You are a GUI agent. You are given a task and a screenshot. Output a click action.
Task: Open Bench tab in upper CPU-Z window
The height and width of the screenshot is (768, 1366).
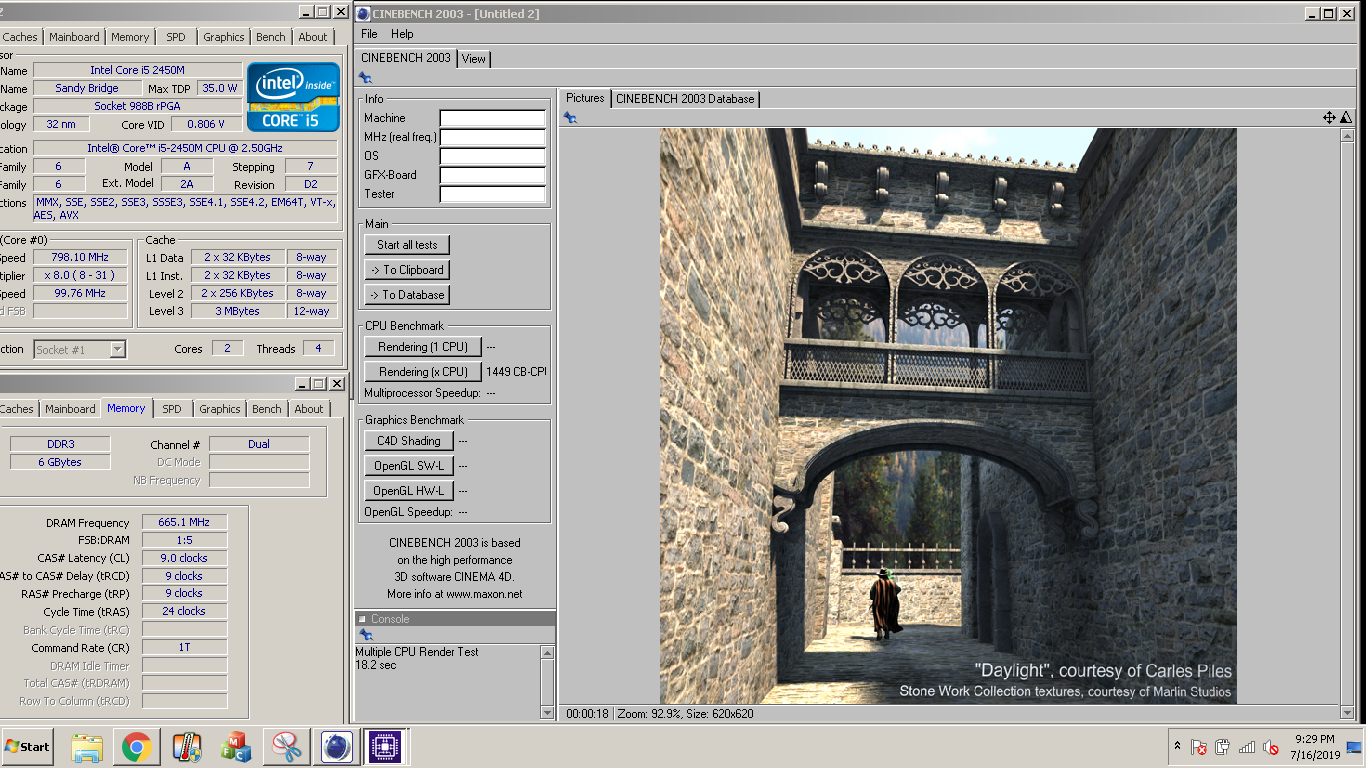271,37
